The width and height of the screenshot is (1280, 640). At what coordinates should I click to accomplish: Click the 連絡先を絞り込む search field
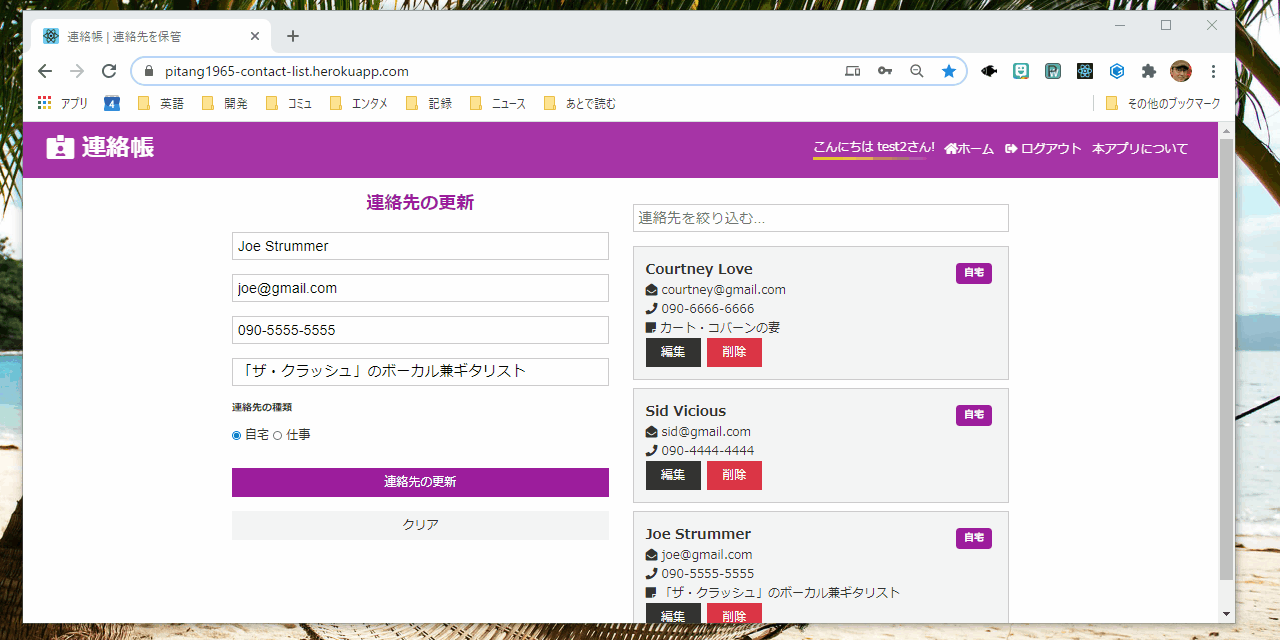[820, 218]
